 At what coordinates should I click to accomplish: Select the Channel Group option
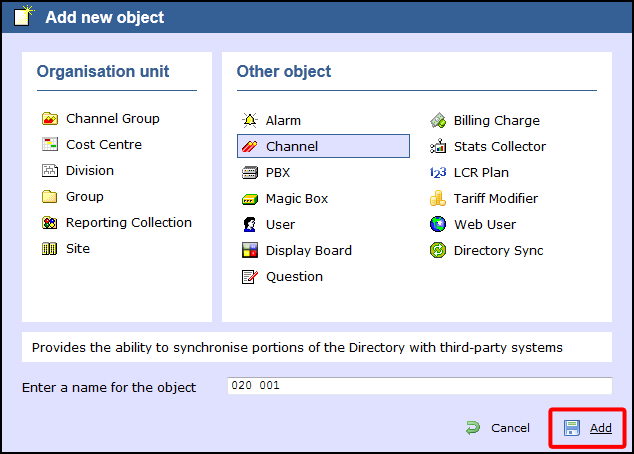click(x=112, y=119)
